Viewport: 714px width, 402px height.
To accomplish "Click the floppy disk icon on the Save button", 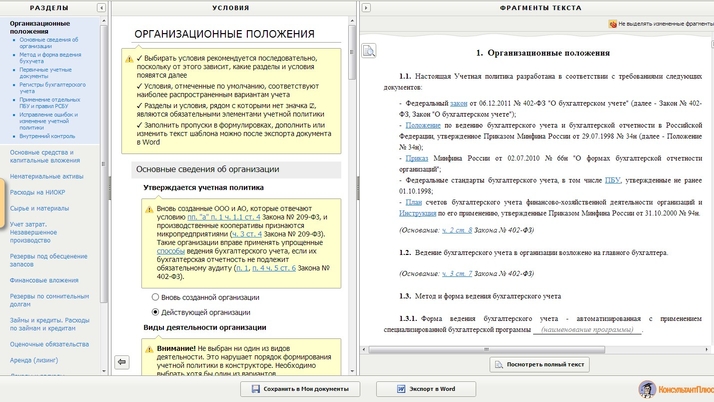I will [256, 389].
